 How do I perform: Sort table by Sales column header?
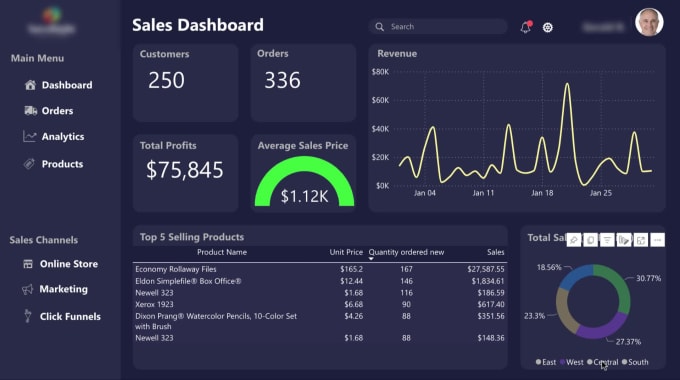coord(496,252)
